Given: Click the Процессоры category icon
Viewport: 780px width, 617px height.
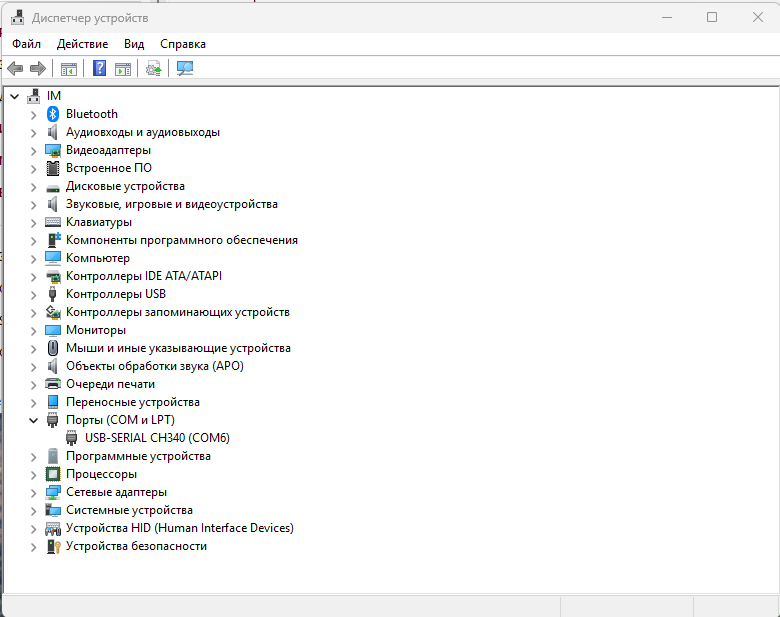Looking at the screenshot, I should [54, 474].
